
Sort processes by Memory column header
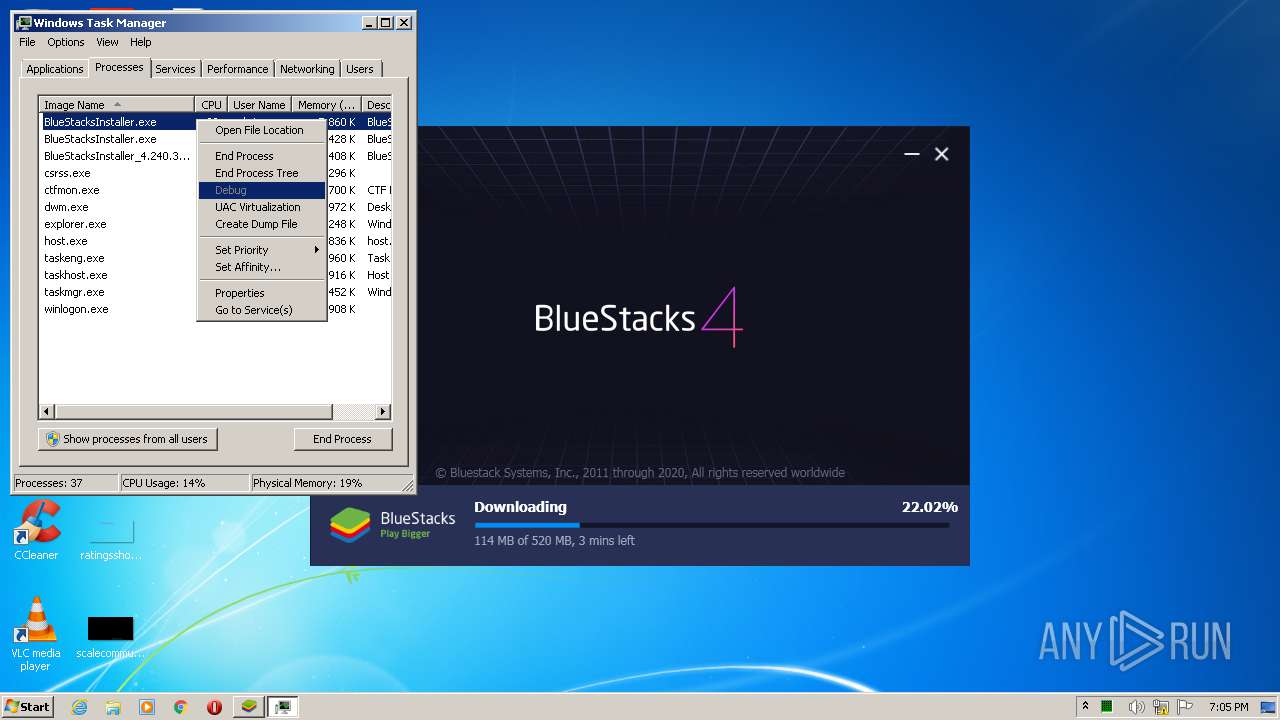pyautogui.click(x=327, y=105)
